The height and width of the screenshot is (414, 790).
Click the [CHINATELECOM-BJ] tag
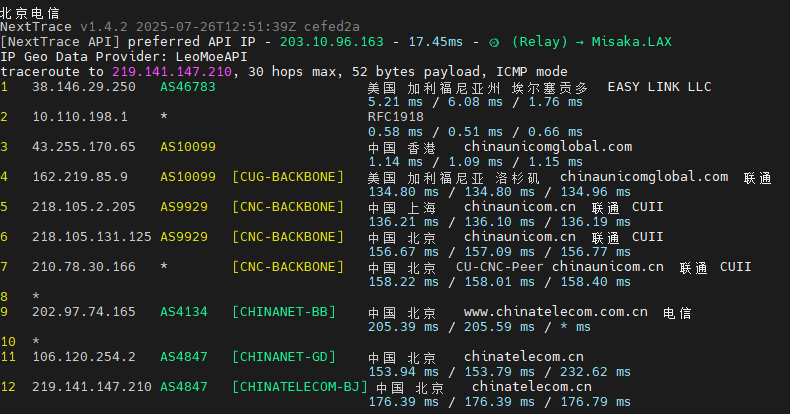pos(300,387)
